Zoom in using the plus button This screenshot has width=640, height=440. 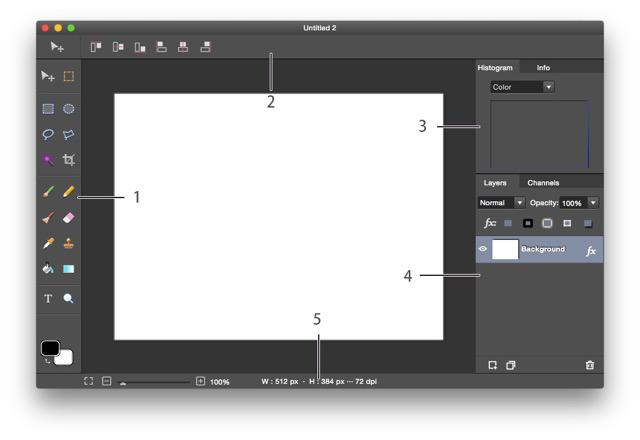click(x=200, y=381)
